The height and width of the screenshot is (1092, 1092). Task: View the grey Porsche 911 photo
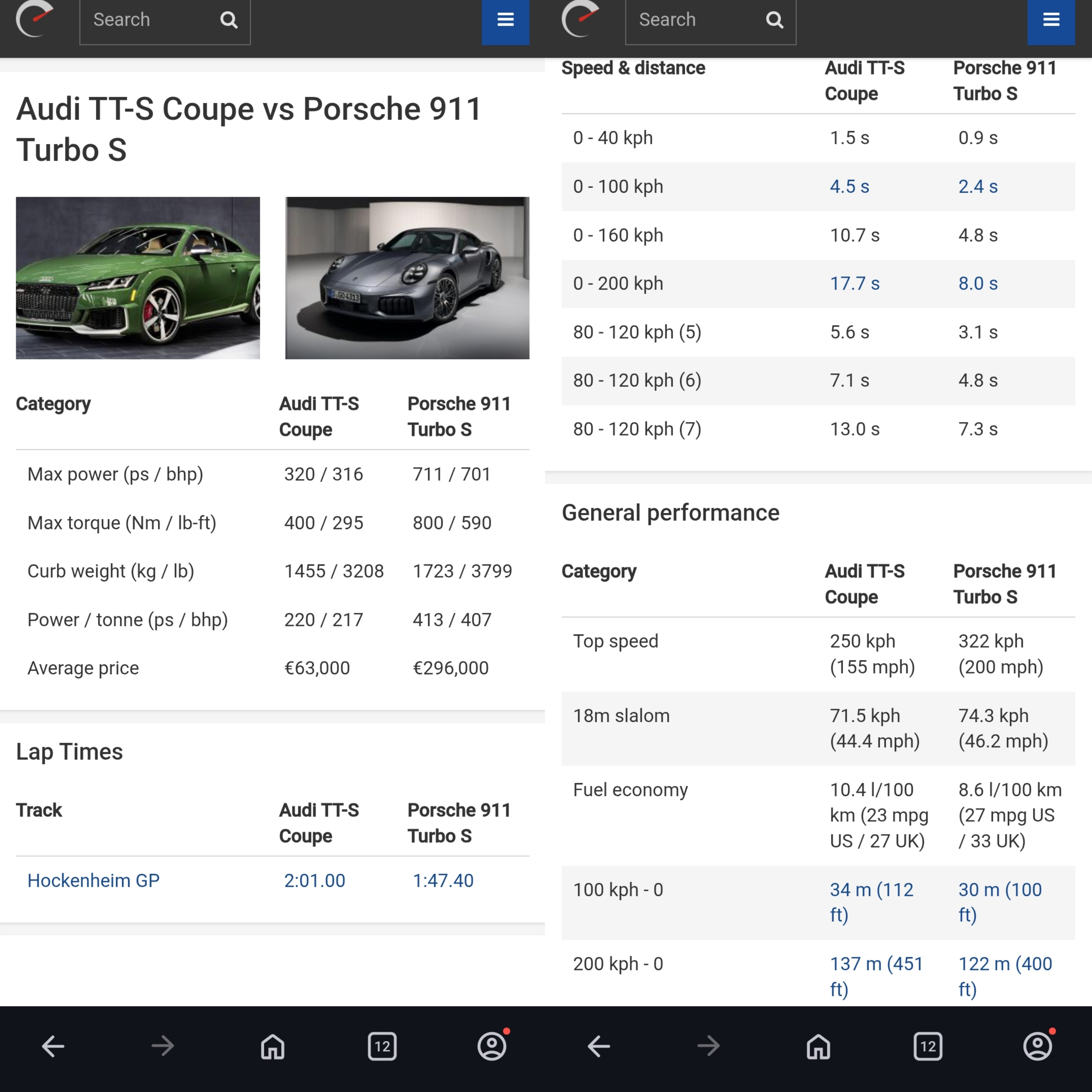pos(407,278)
